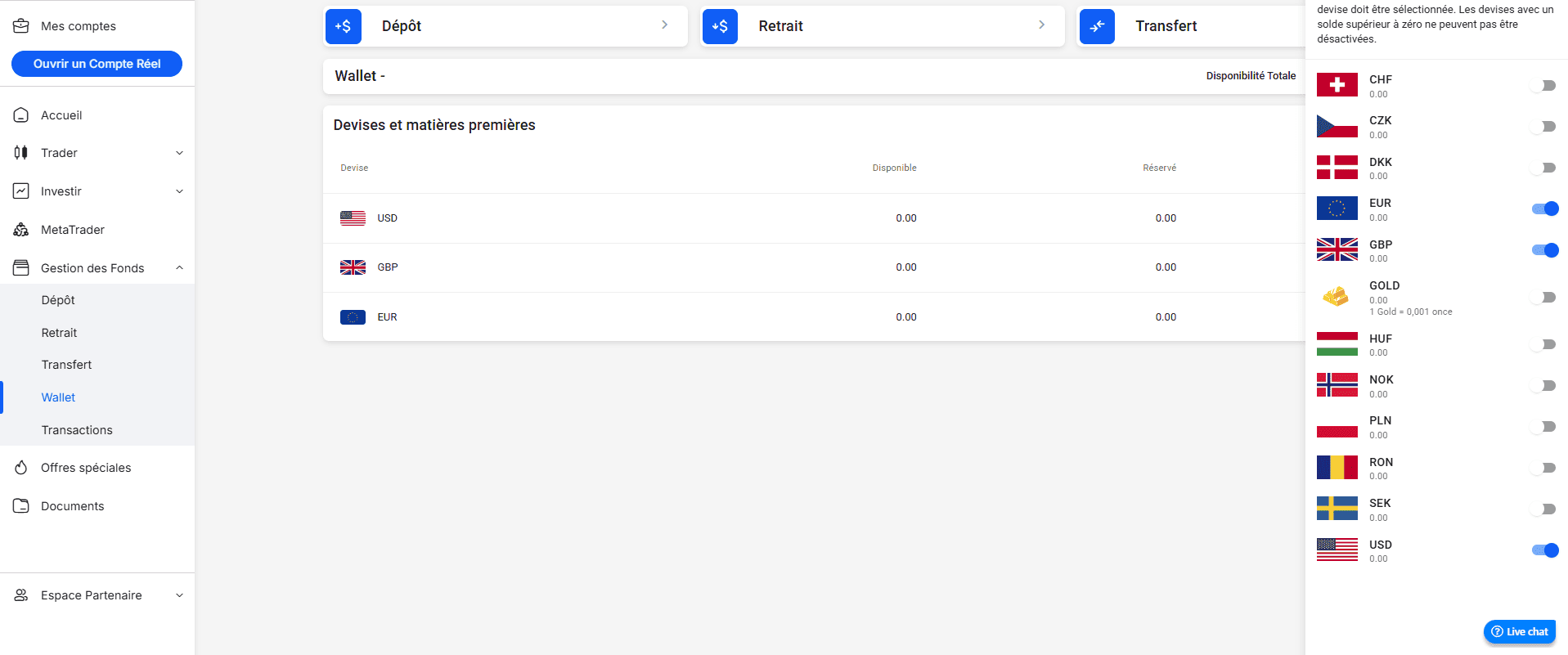Click the Disponible column header
This screenshot has width=1568, height=655.
coord(894,168)
